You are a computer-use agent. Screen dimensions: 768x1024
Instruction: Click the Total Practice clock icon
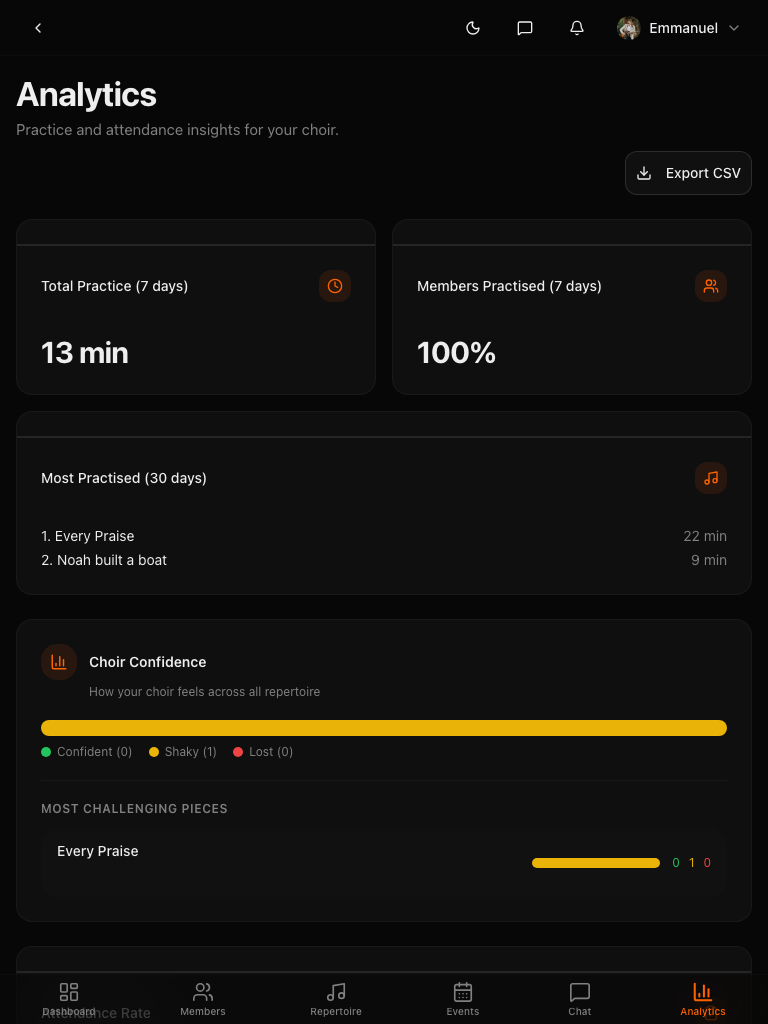(335, 286)
